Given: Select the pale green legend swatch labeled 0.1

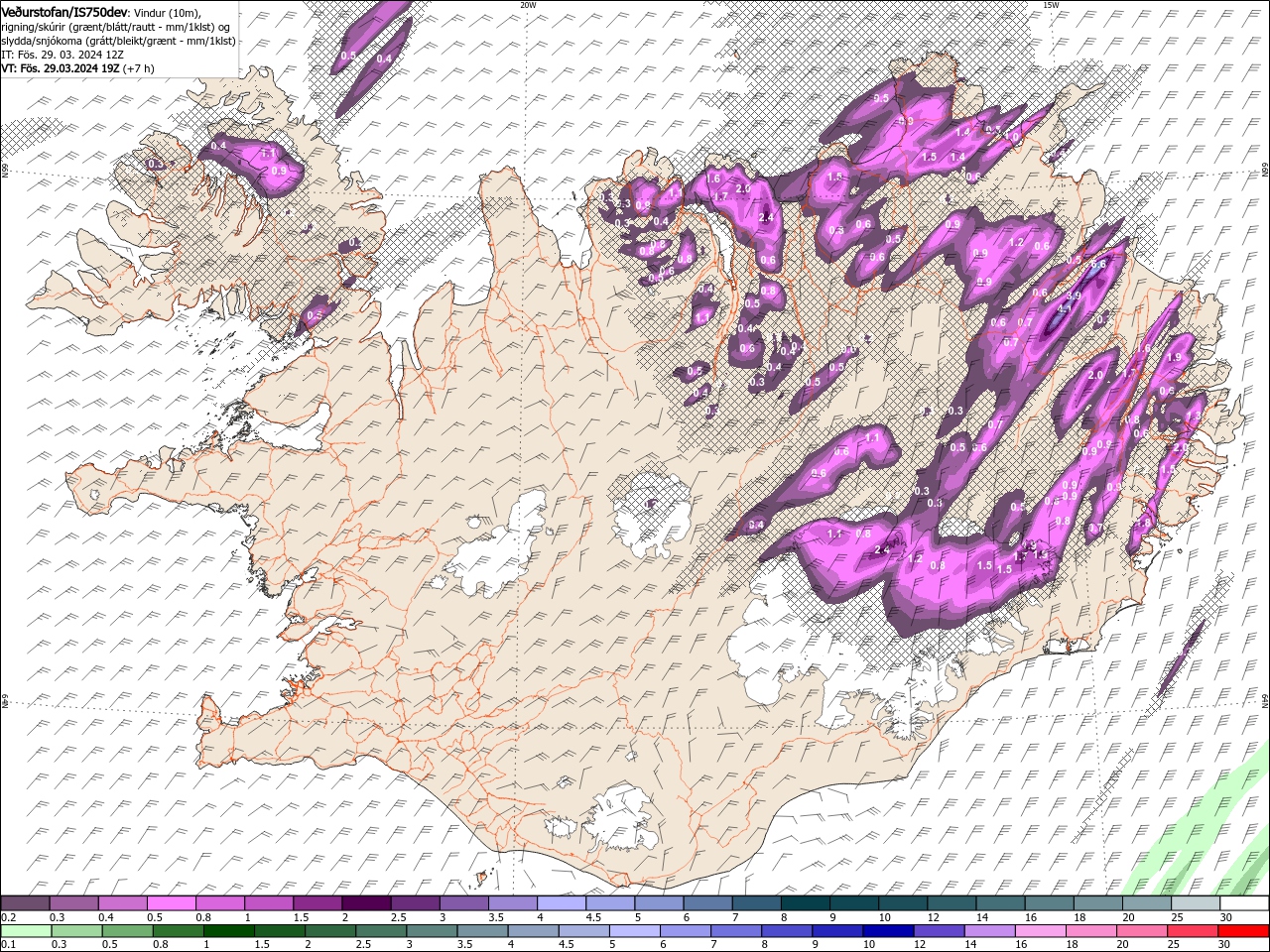Looking at the screenshot, I should click(26, 931).
